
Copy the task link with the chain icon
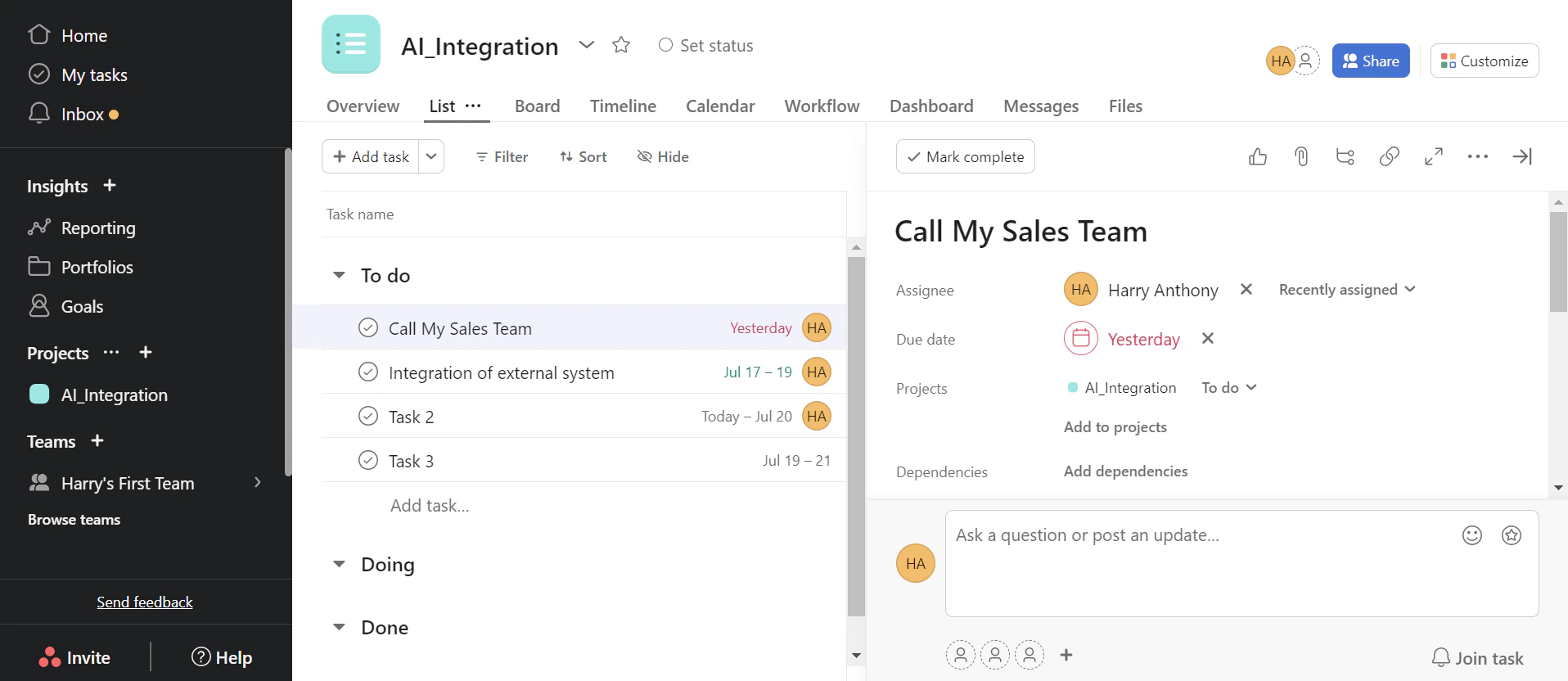(1389, 156)
